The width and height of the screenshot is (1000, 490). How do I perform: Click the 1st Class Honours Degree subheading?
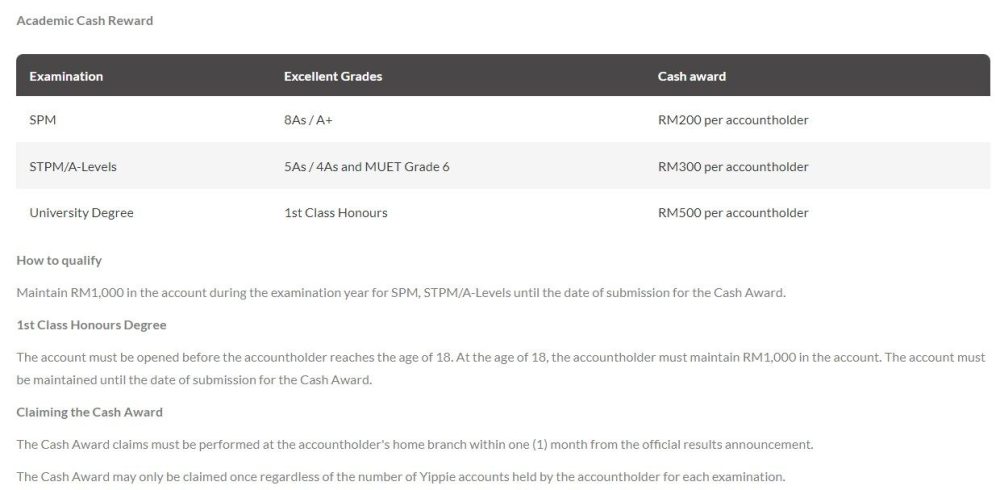pyautogui.click(x=91, y=325)
